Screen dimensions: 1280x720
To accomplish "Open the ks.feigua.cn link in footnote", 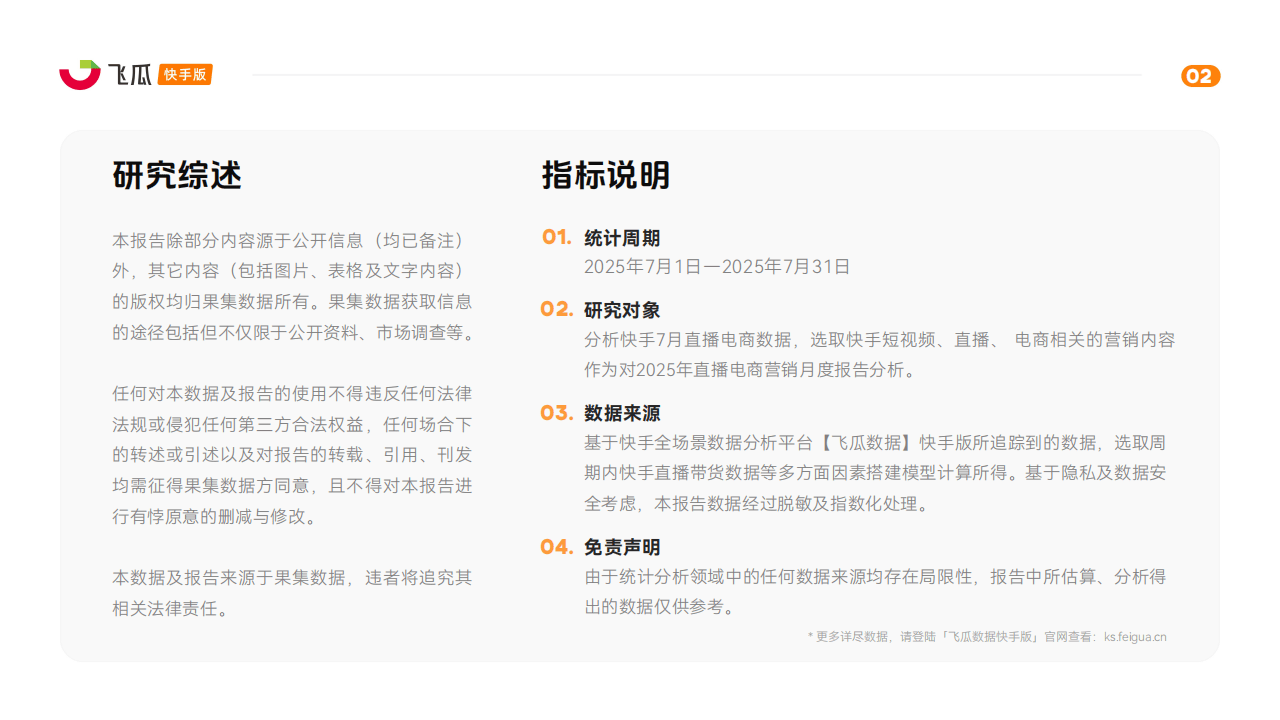I will 1135,636.
